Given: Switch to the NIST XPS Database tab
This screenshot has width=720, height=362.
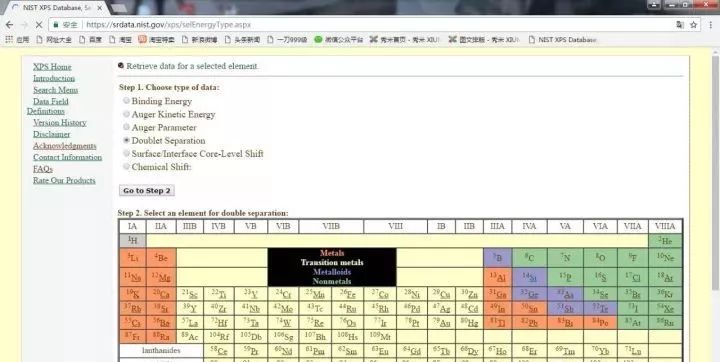Looking at the screenshot, I should pyautogui.click(x=56, y=8).
